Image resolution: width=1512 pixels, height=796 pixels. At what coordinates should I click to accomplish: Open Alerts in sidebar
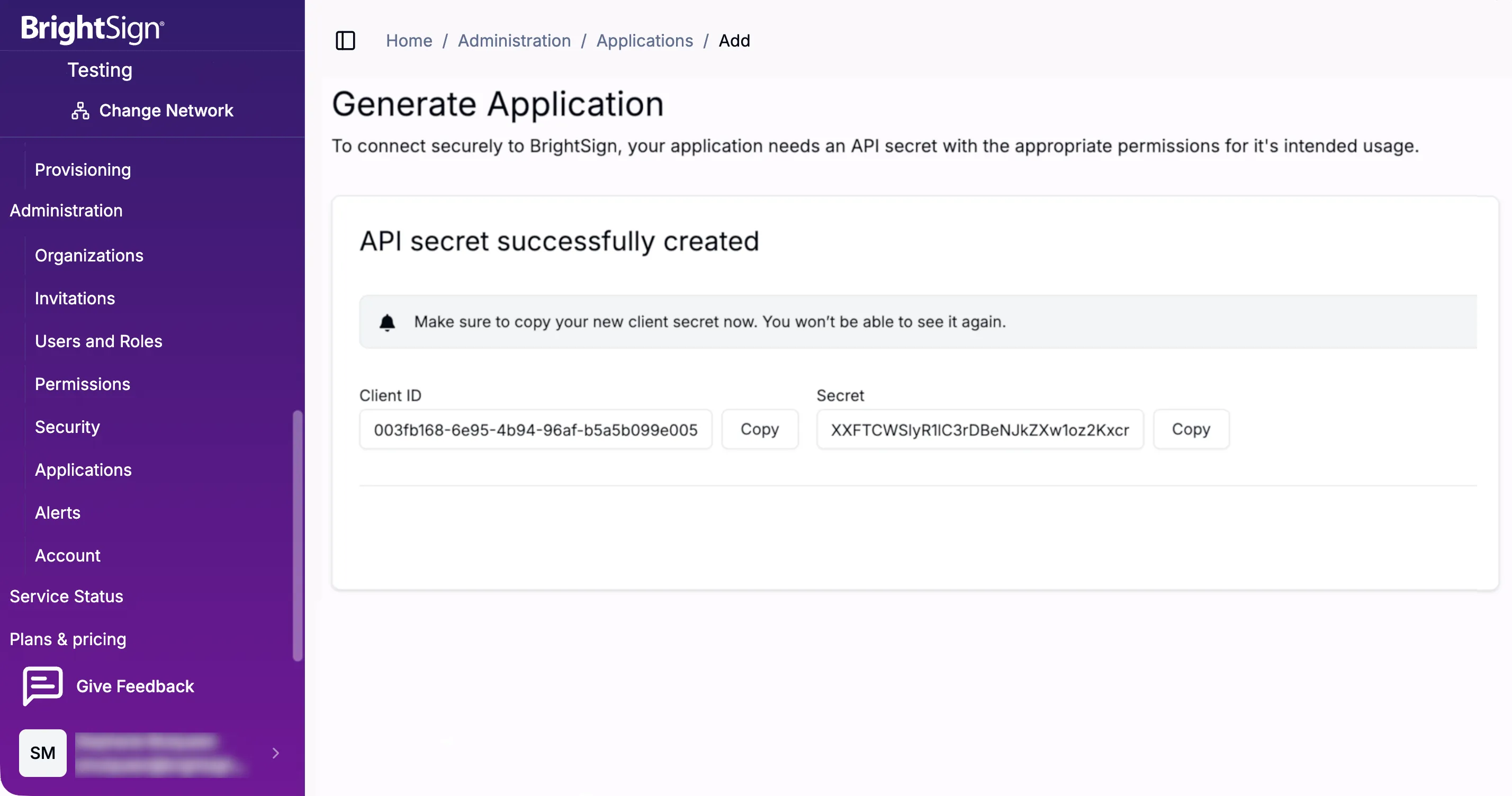click(58, 512)
